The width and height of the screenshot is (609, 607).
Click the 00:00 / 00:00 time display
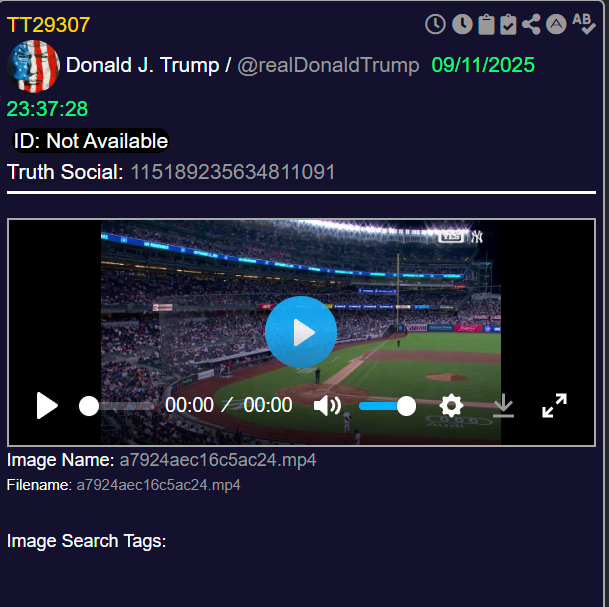[228, 405]
